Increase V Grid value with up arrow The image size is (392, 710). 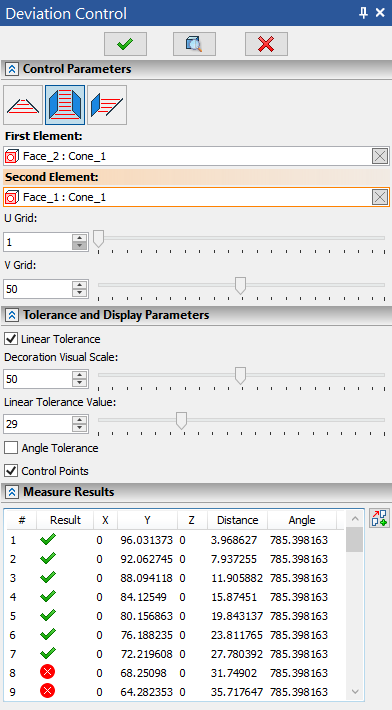pyautogui.click(x=79, y=284)
